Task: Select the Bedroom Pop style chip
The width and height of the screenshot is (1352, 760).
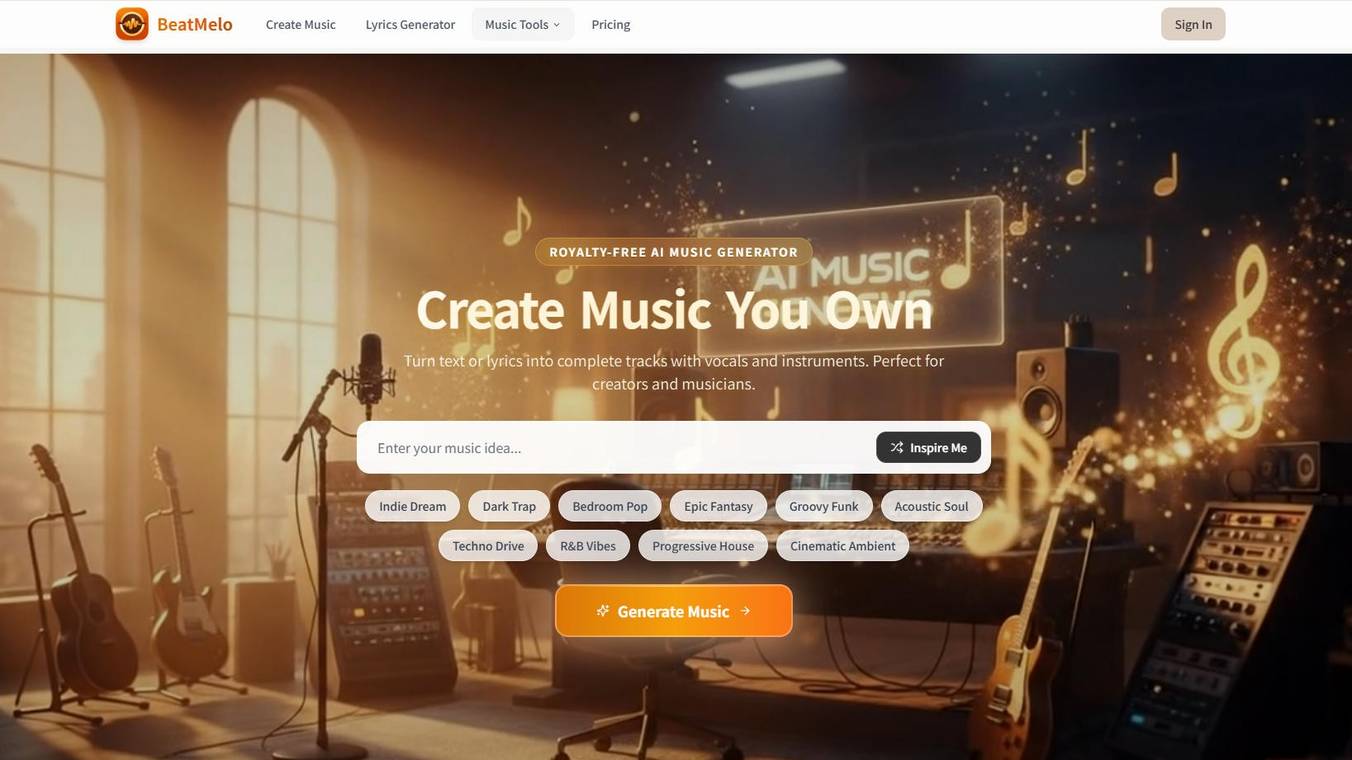Action: [610, 506]
